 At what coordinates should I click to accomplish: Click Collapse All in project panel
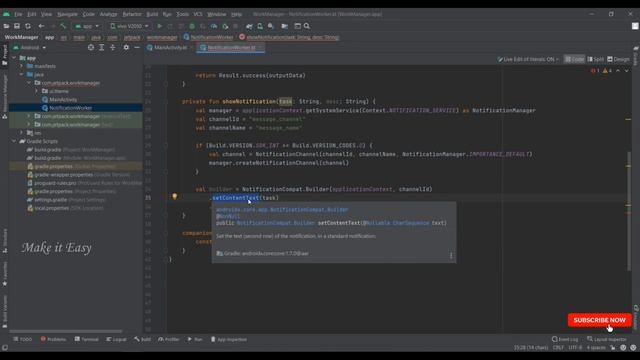click(113, 47)
